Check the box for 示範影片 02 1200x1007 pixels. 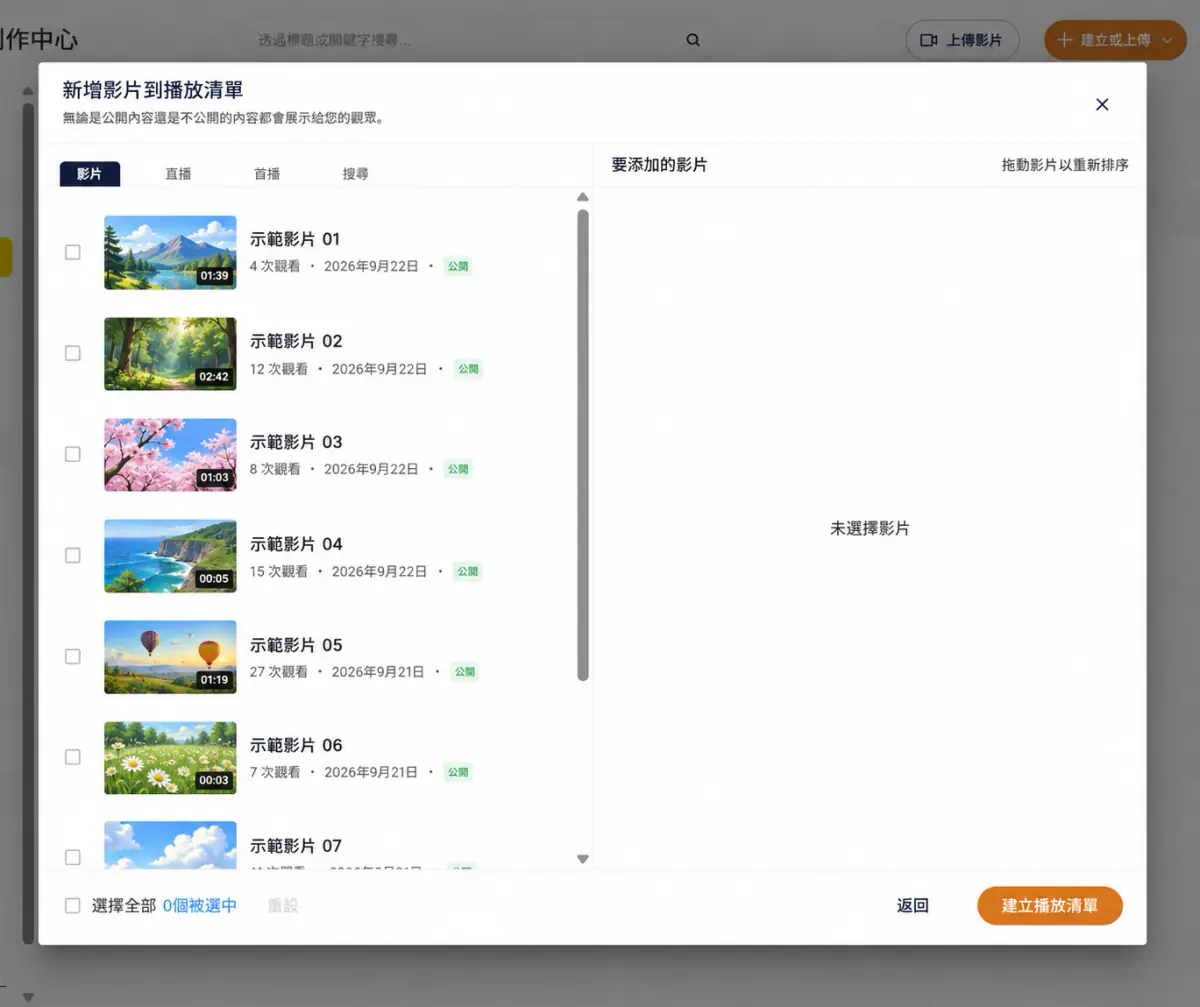pos(73,353)
